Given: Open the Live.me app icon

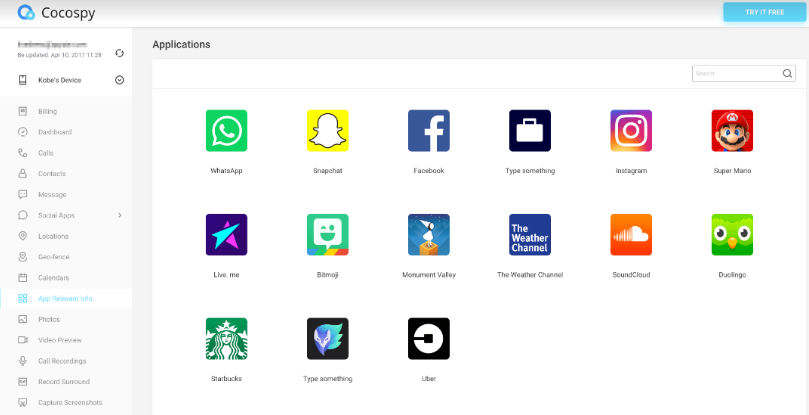Looking at the screenshot, I should click(x=226, y=235).
